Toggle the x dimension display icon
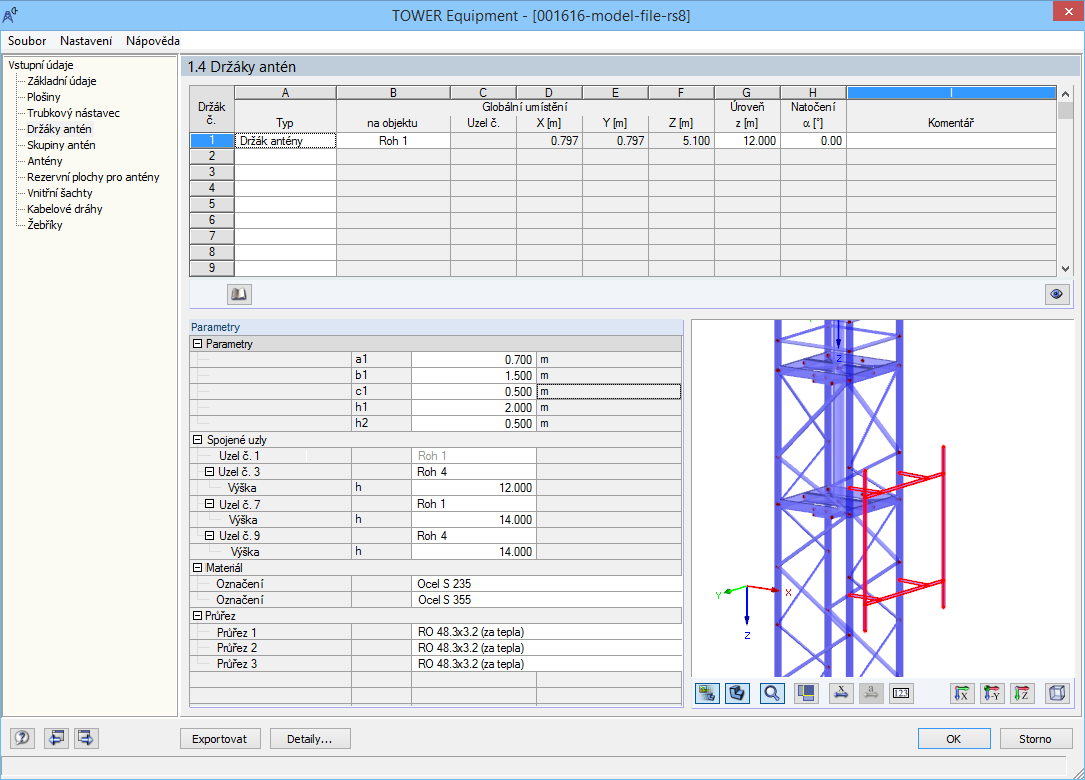1085x780 pixels. 841,693
